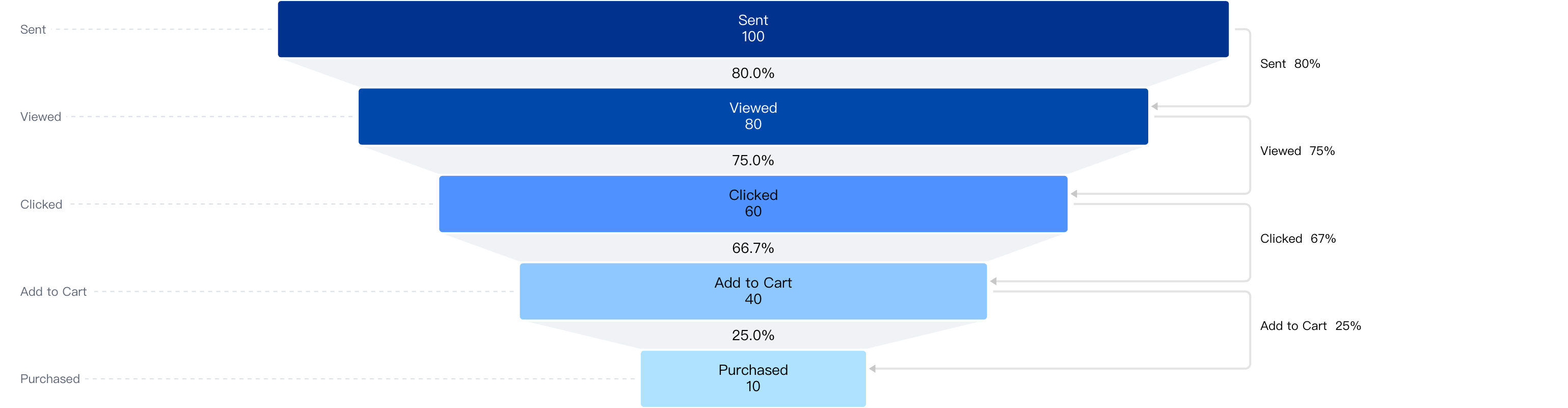Click the 75.0% conversion rate label
Screen dimensions: 1568x408
click(x=753, y=161)
